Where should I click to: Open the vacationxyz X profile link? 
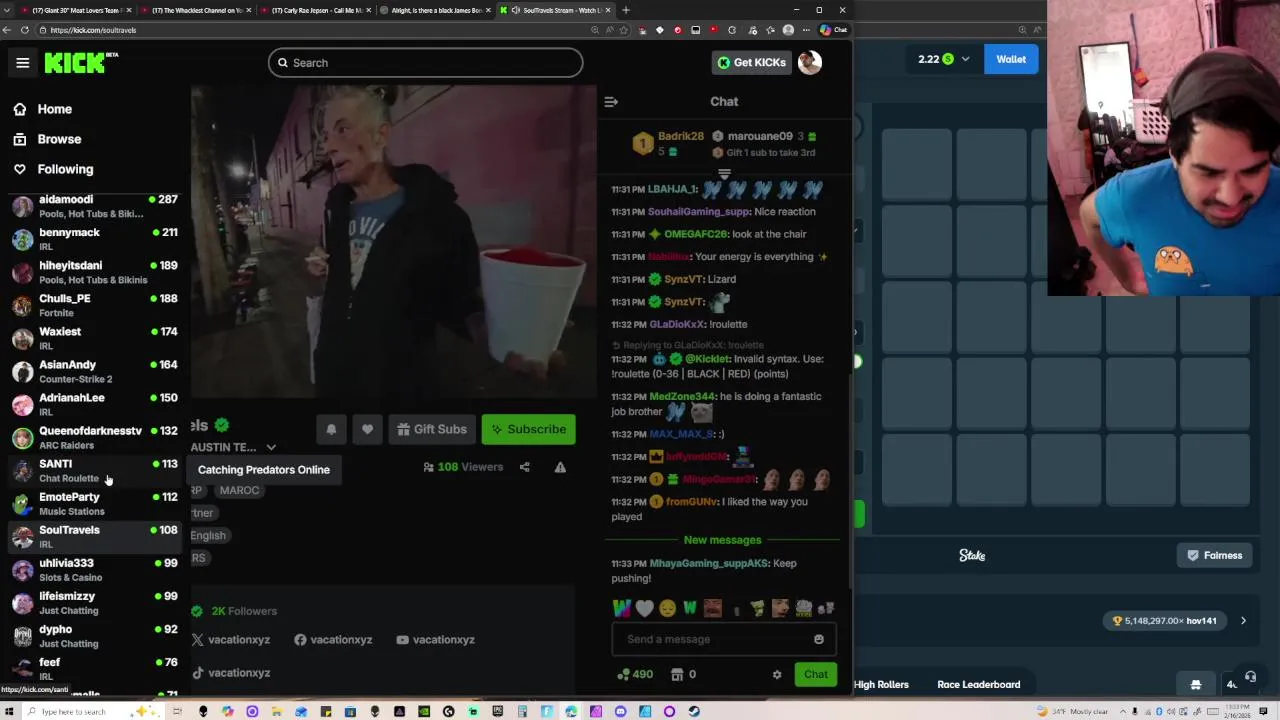tap(231, 640)
